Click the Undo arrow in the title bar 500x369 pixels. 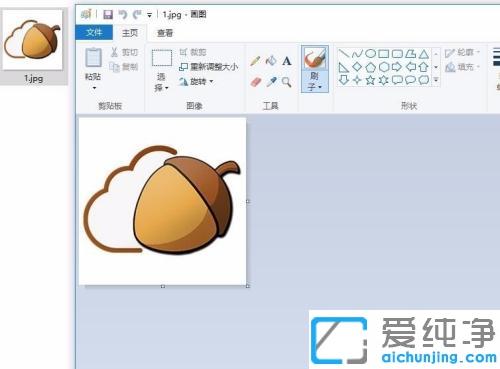pyautogui.click(x=123, y=14)
